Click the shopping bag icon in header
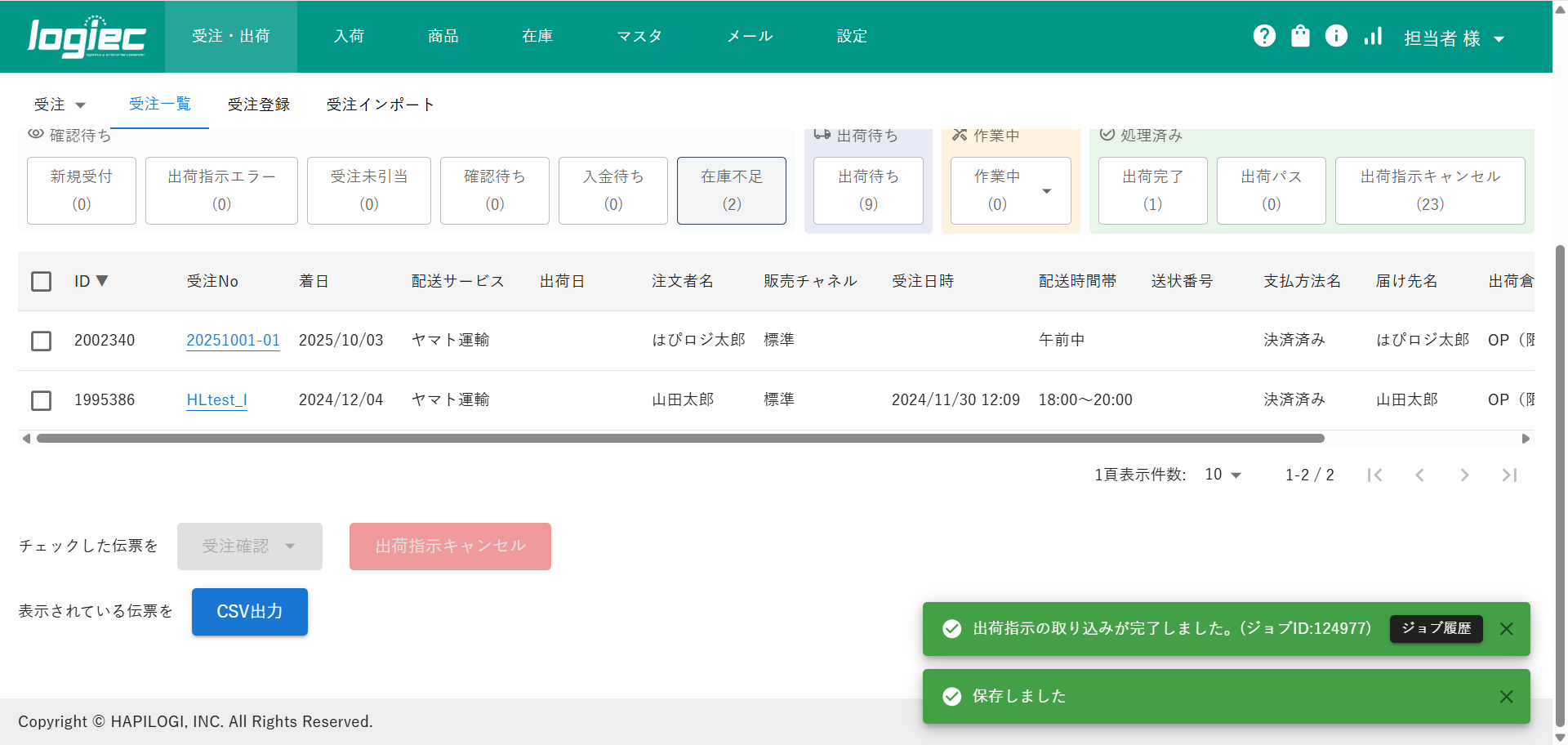Screen dimensions: 1568x745 [1300, 36]
